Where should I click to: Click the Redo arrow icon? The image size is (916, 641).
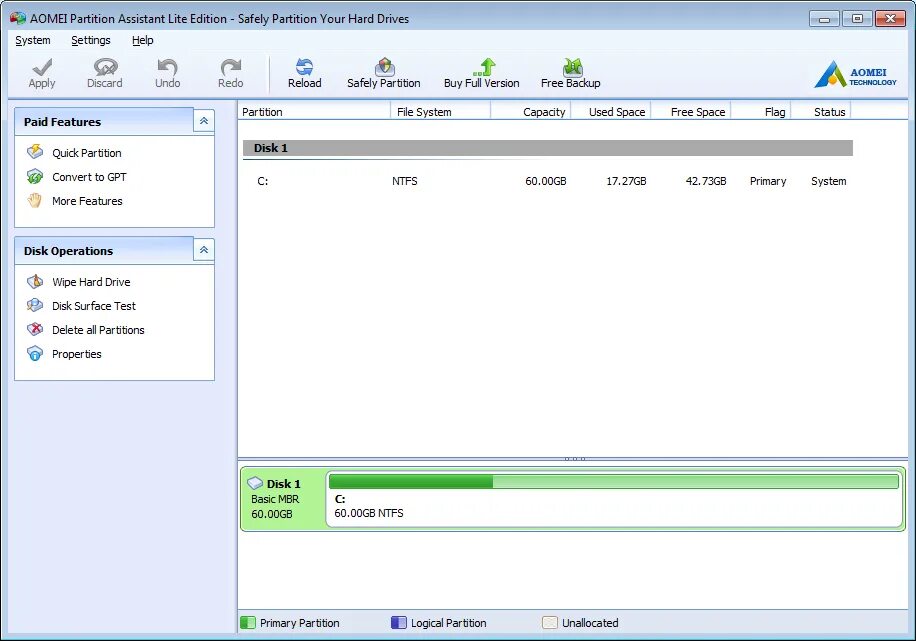click(231, 67)
